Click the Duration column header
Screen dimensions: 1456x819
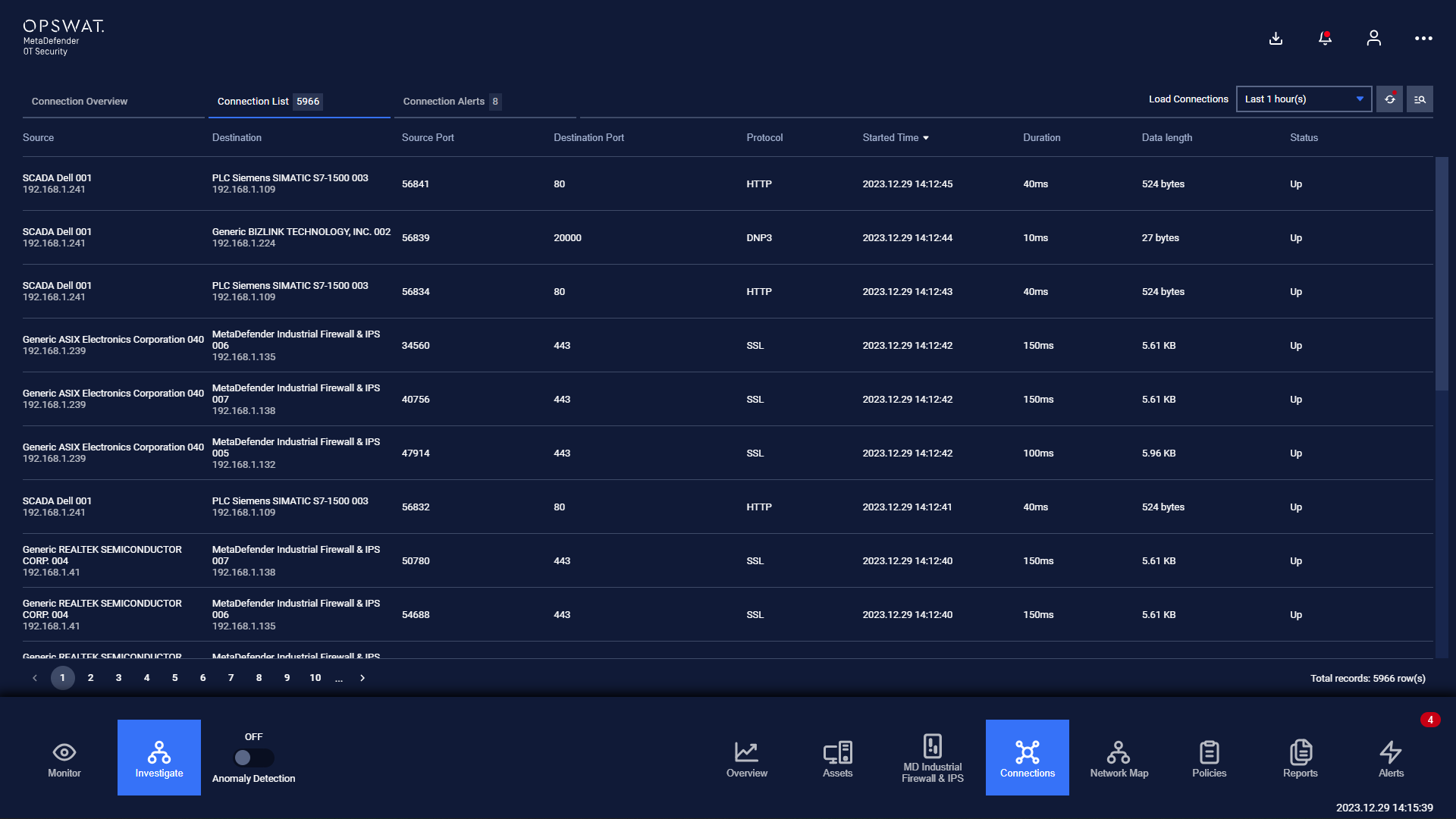[x=1041, y=138]
